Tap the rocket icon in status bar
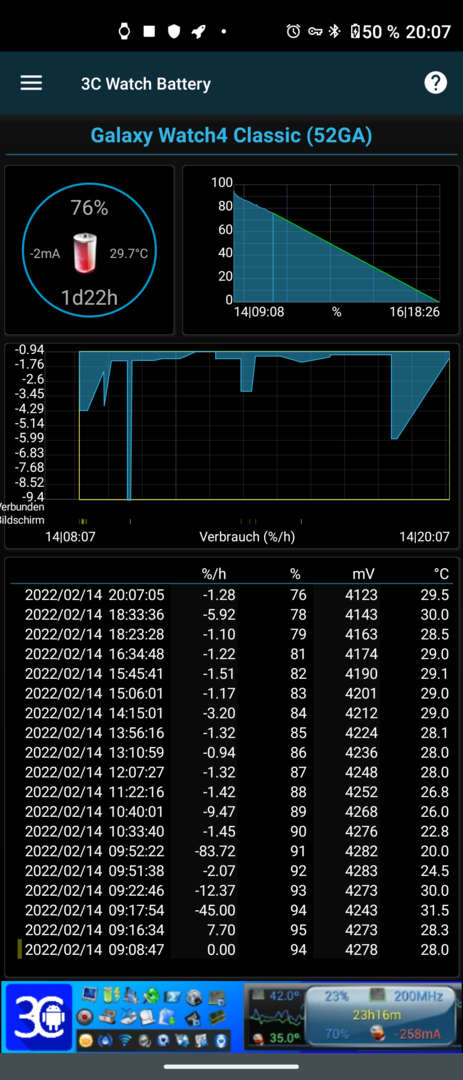The width and height of the screenshot is (463, 1080). (198, 31)
